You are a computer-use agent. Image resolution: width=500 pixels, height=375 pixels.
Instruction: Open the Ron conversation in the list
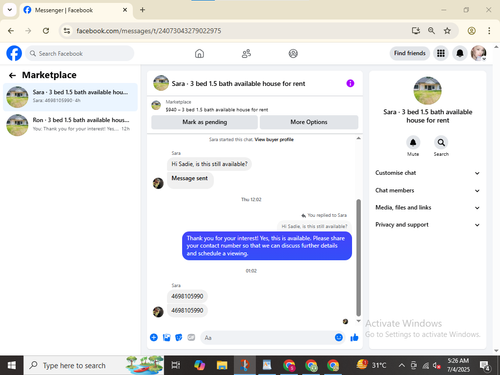point(70,125)
